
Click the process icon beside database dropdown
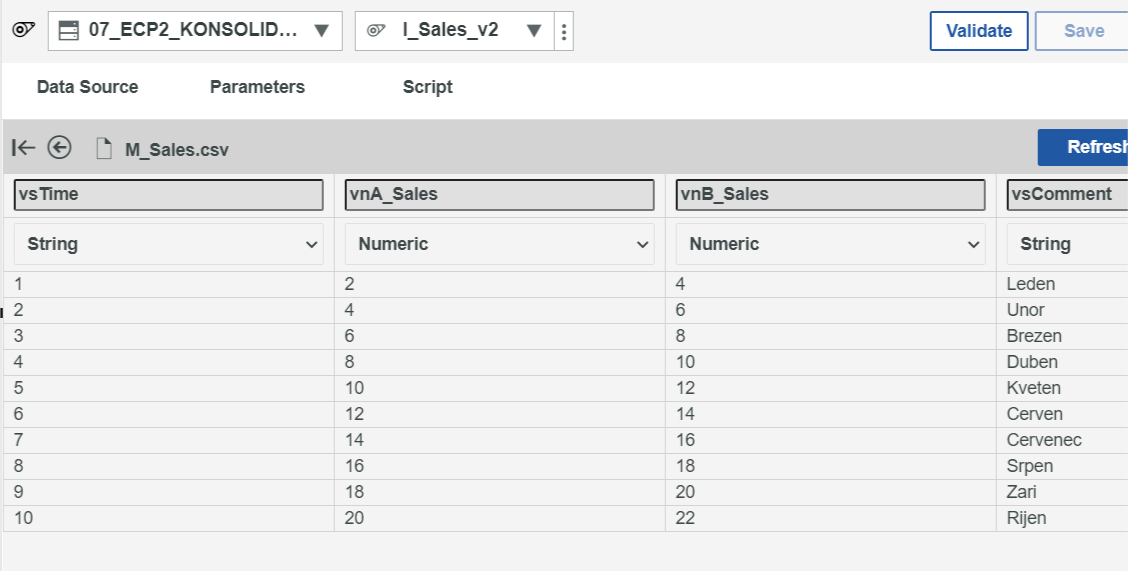click(24, 30)
